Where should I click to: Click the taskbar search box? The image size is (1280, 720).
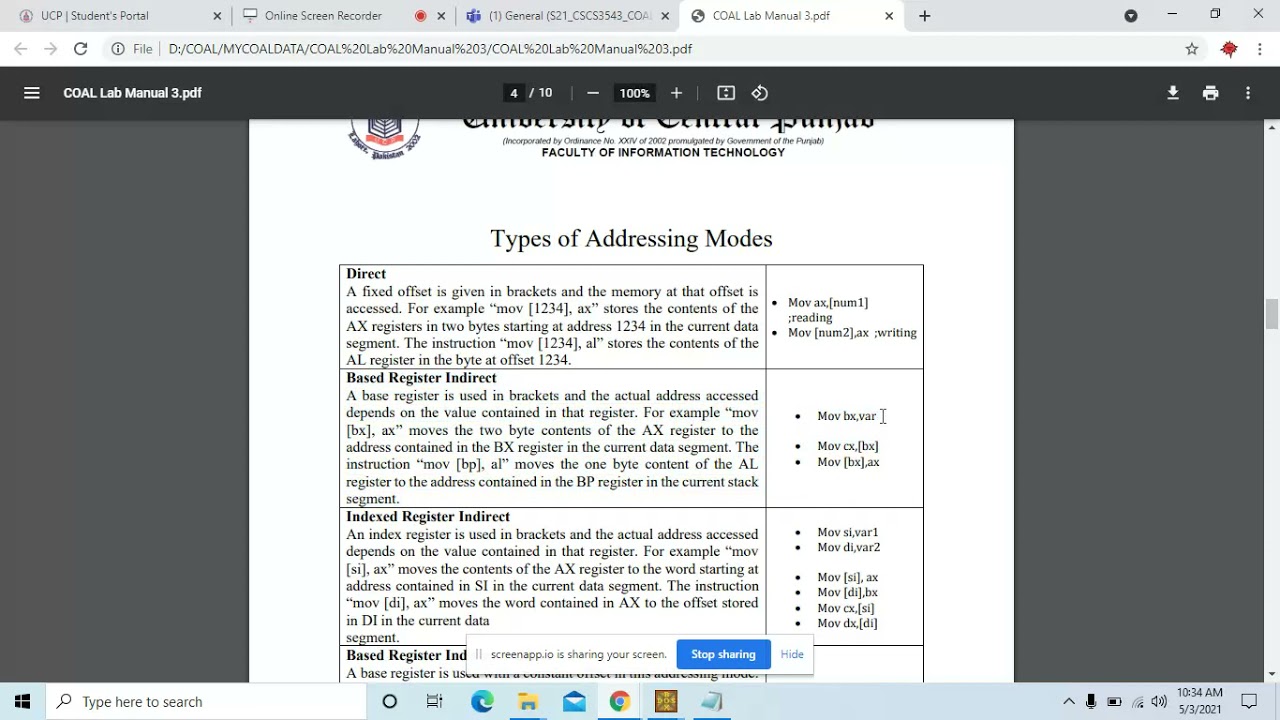click(207, 702)
